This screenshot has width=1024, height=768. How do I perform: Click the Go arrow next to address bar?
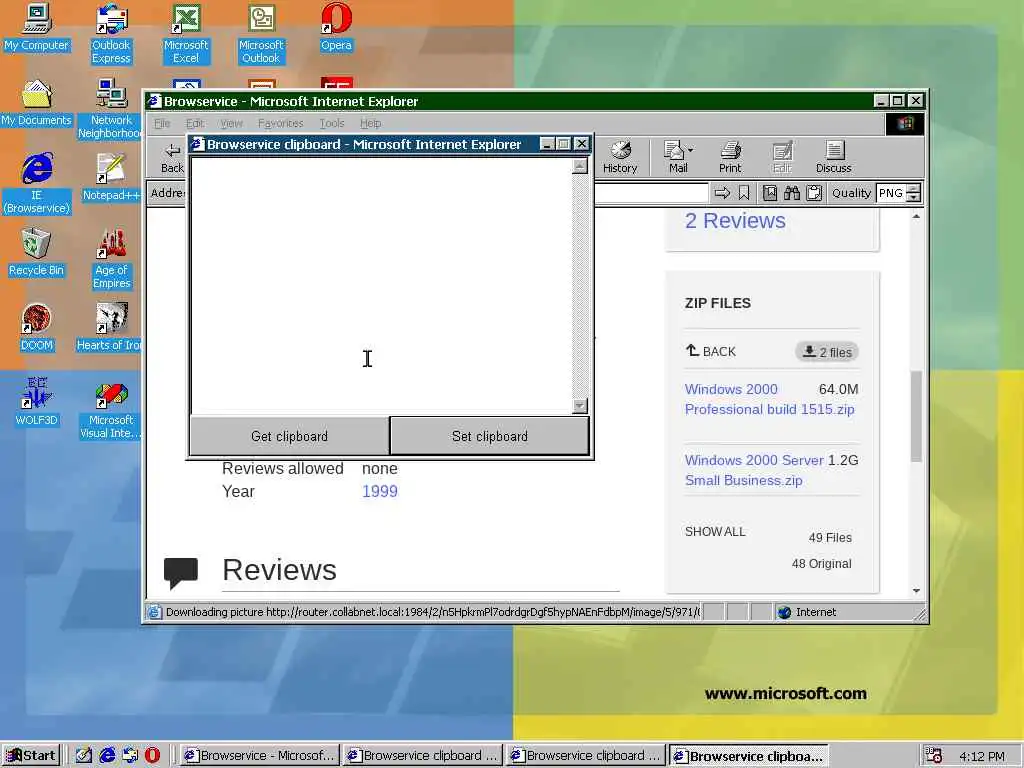pyautogui.click(x=722, y=193)
